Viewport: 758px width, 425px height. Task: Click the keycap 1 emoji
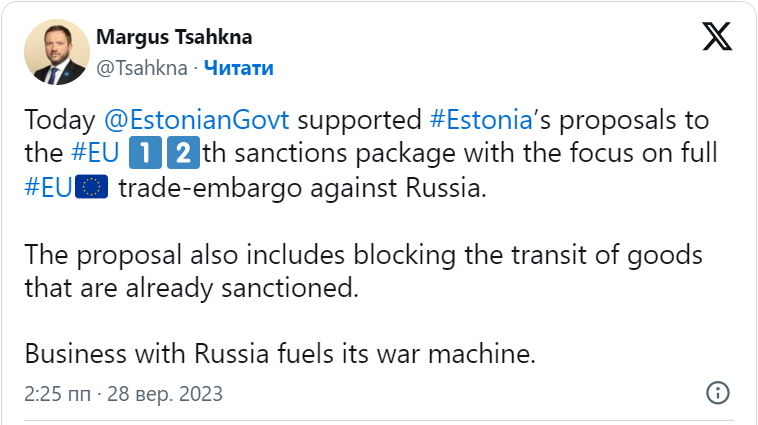coord(145,153)
